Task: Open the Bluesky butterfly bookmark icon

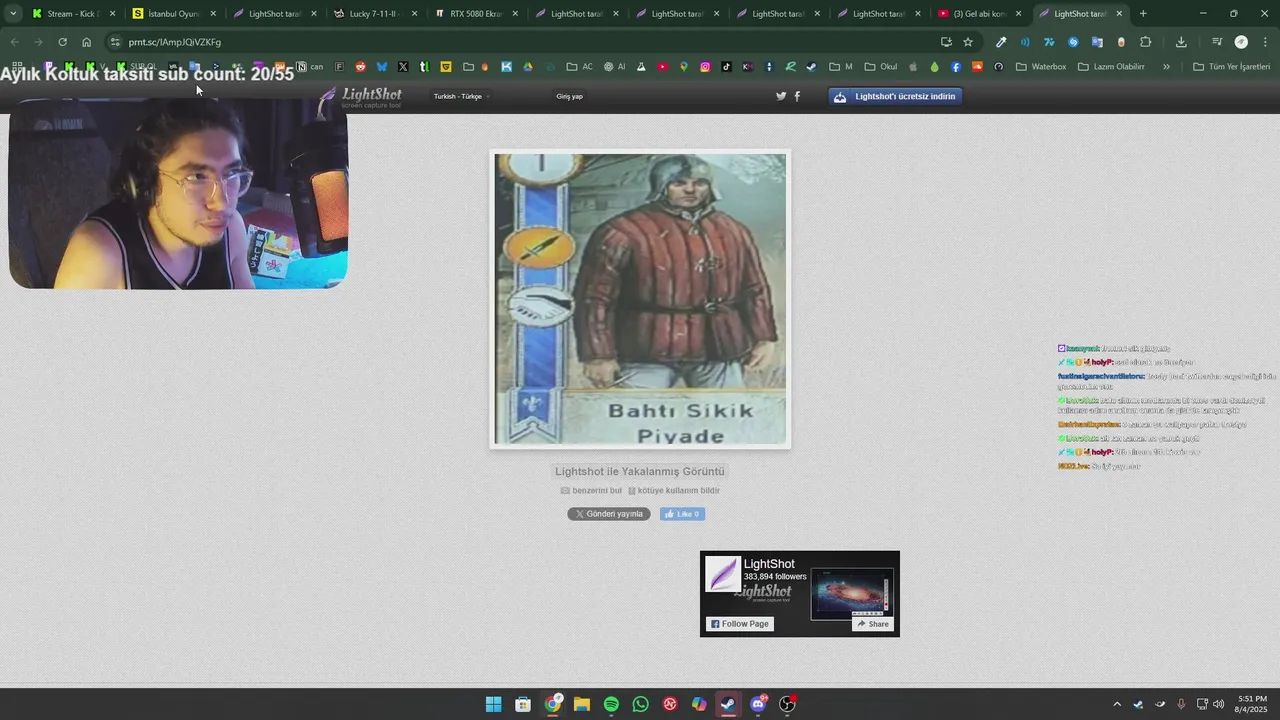Action: click(x=382, y=67)
